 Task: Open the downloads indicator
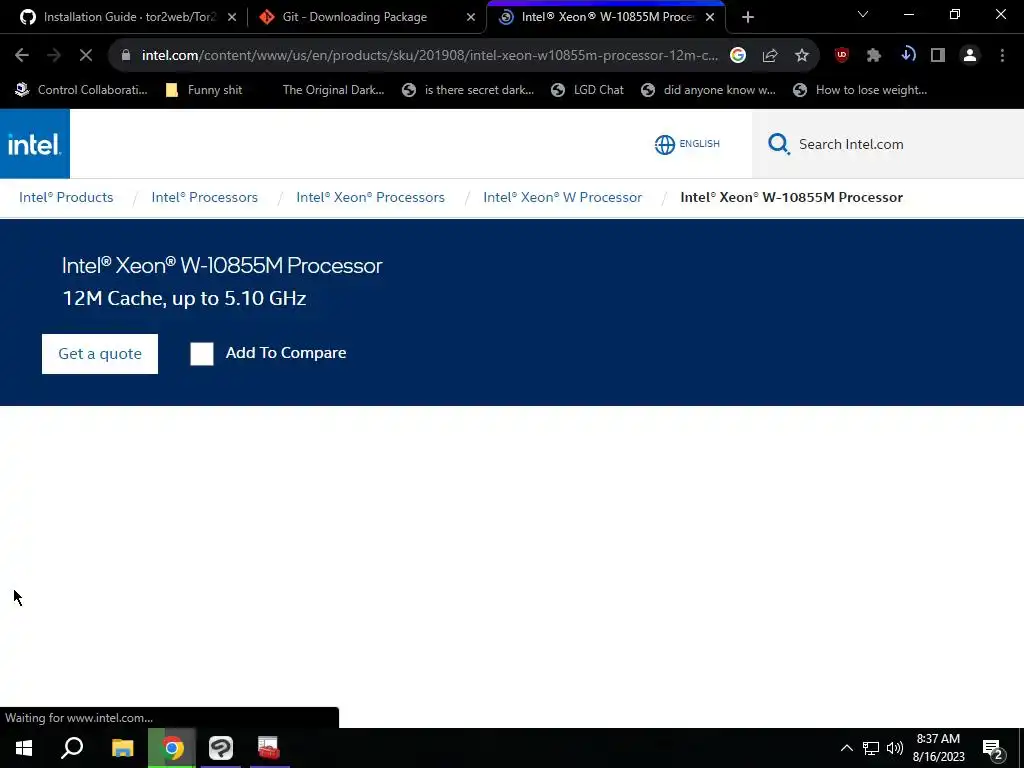(907, 56)
